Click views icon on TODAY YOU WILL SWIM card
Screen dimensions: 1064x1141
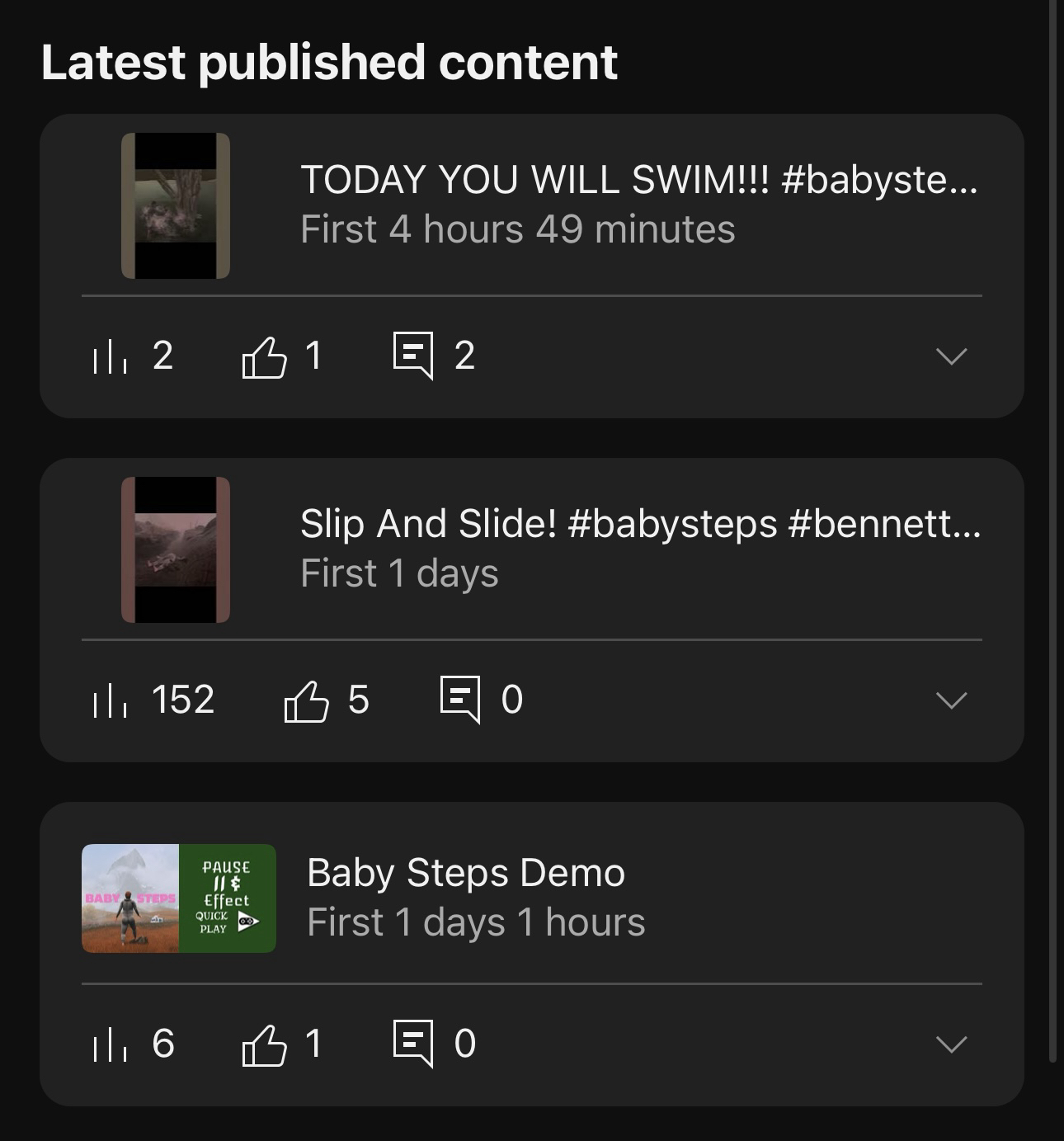110,356
